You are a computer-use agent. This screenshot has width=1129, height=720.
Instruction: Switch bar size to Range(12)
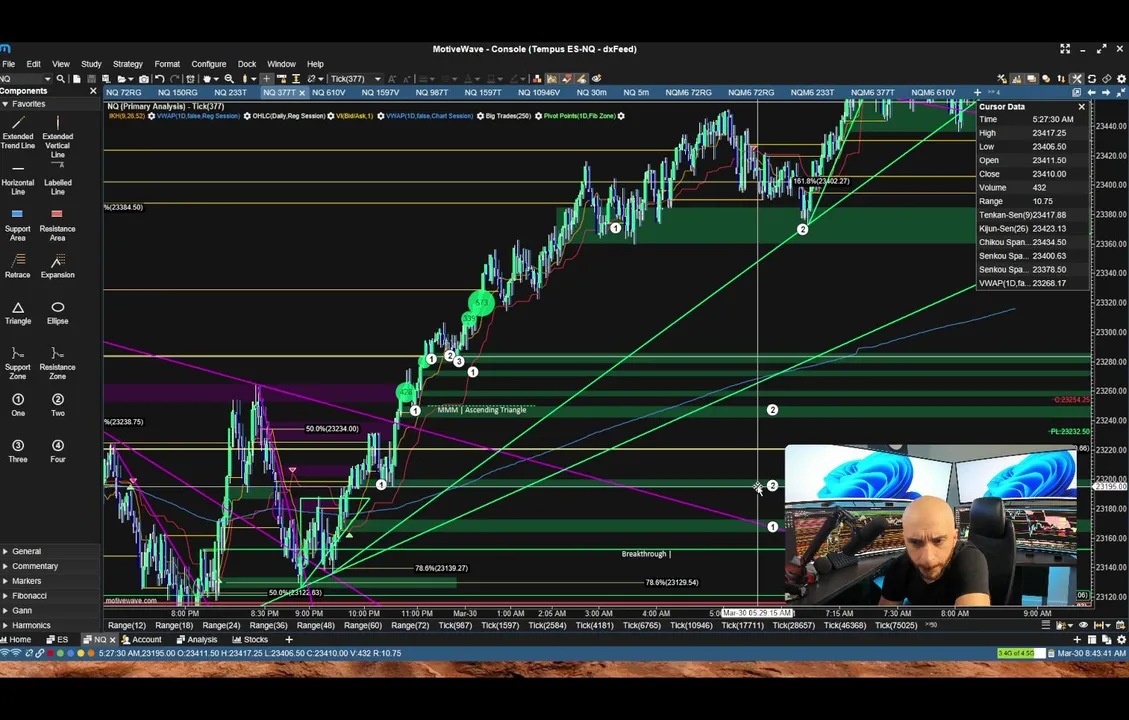click(x=127, y=625)
